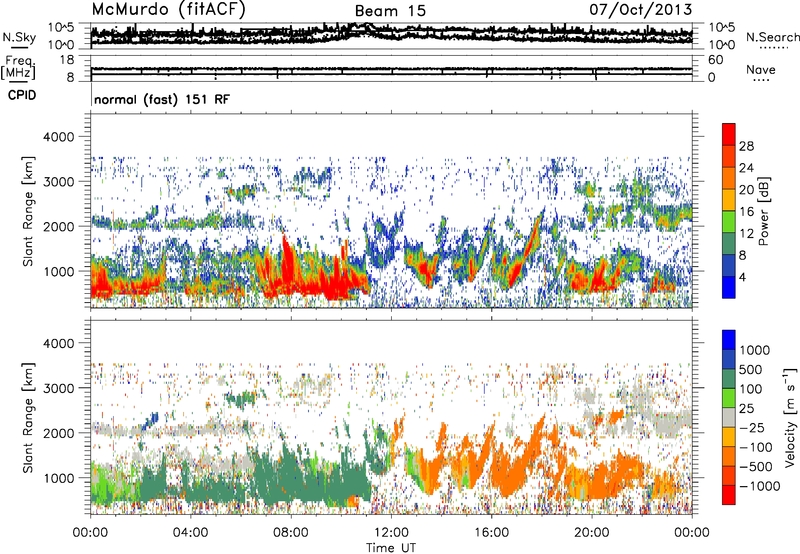
Task: Click the CPID label
Action: 22,95
